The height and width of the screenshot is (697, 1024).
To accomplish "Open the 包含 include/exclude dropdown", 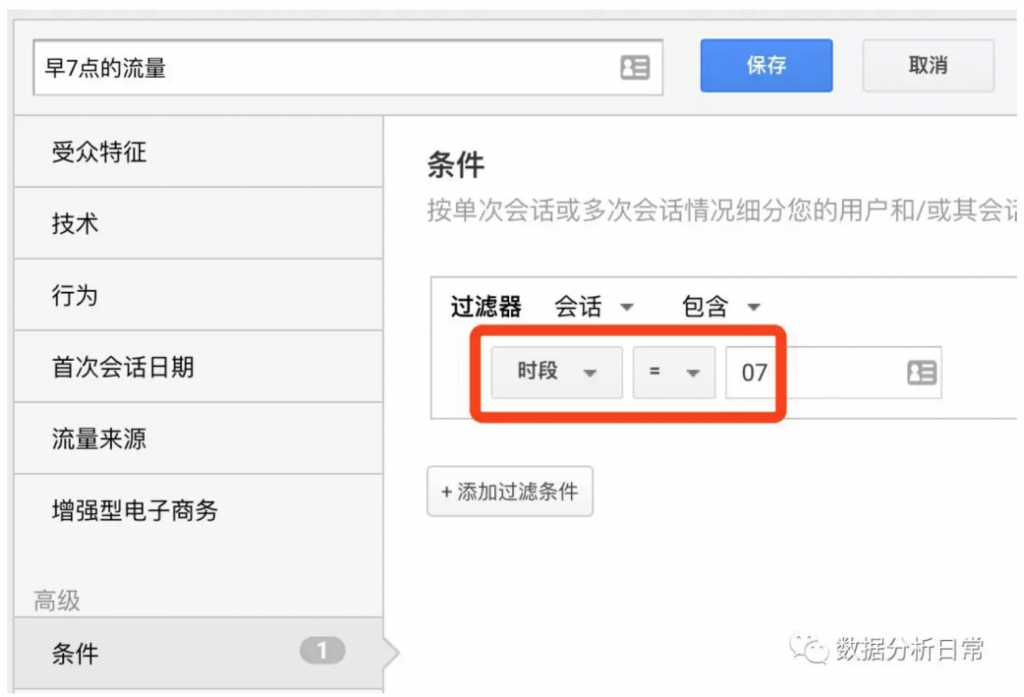I will pos(722,307).
